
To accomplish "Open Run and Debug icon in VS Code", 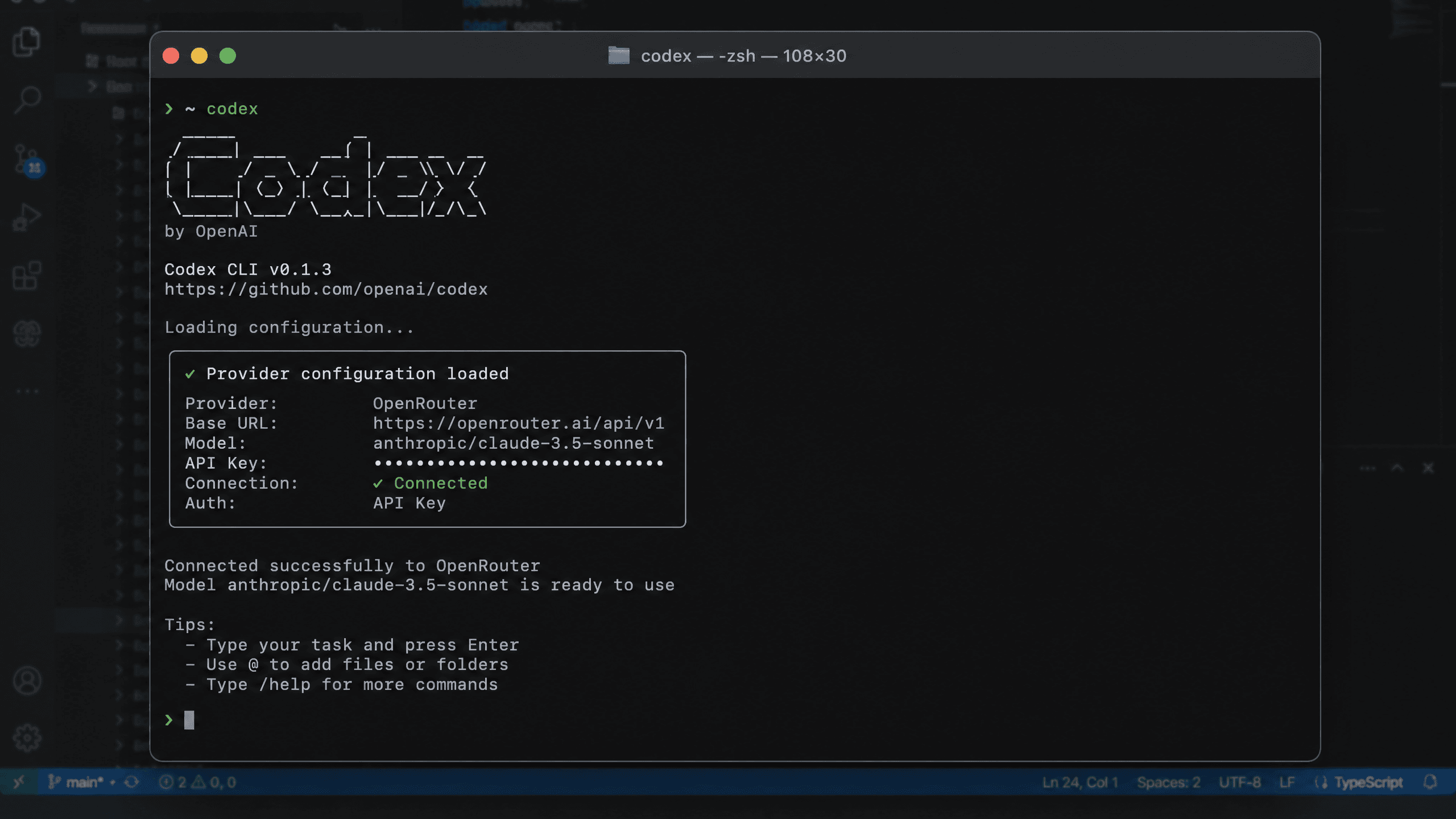I will click(x=27, y=218).
